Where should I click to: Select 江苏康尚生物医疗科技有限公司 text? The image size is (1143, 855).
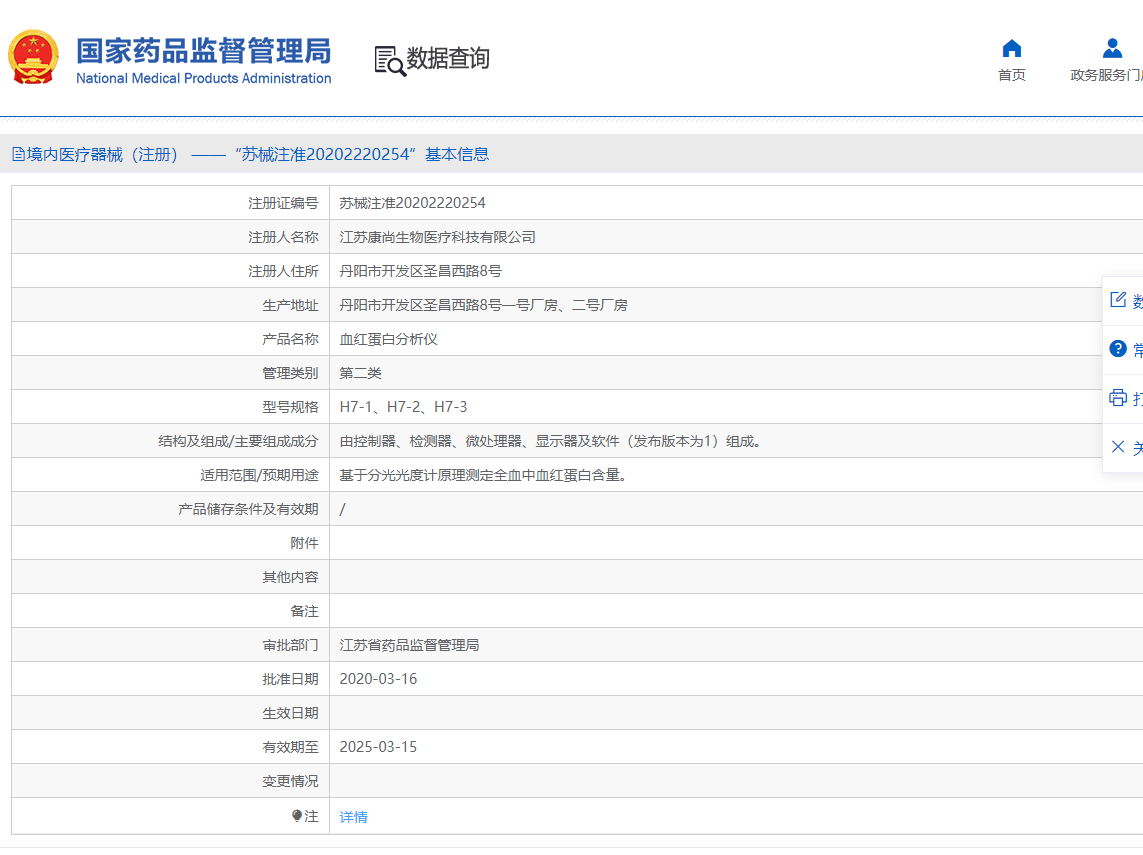coord(437,237)
